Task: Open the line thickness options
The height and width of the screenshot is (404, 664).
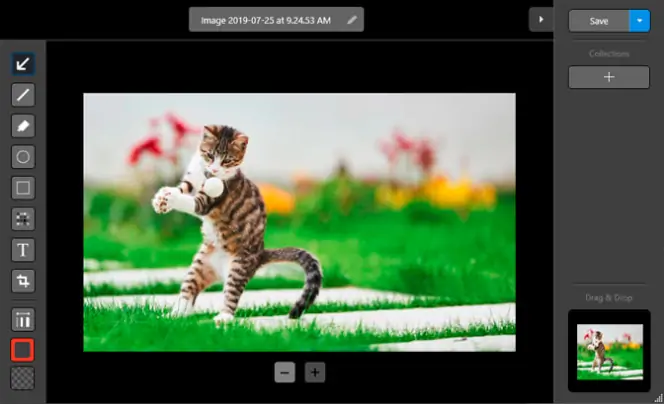Action: tap(23, 320)
